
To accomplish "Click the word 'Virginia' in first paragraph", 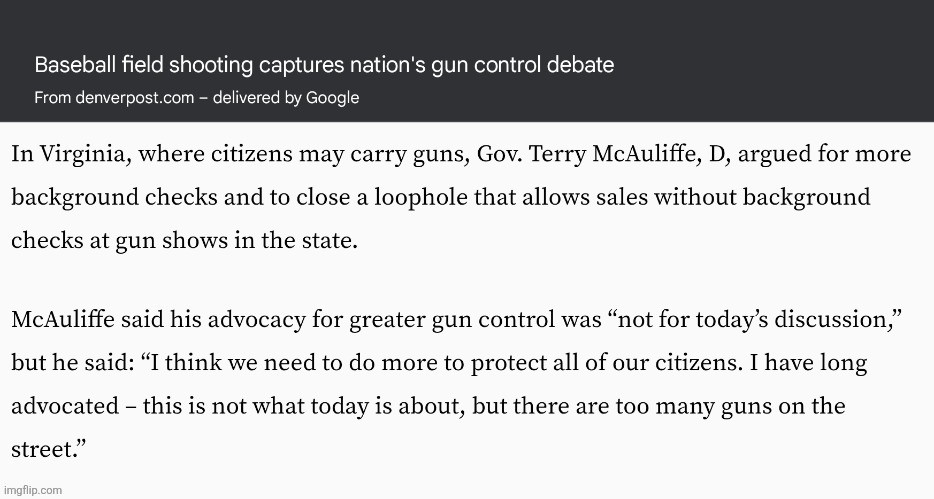I will (x=86, y=155).
